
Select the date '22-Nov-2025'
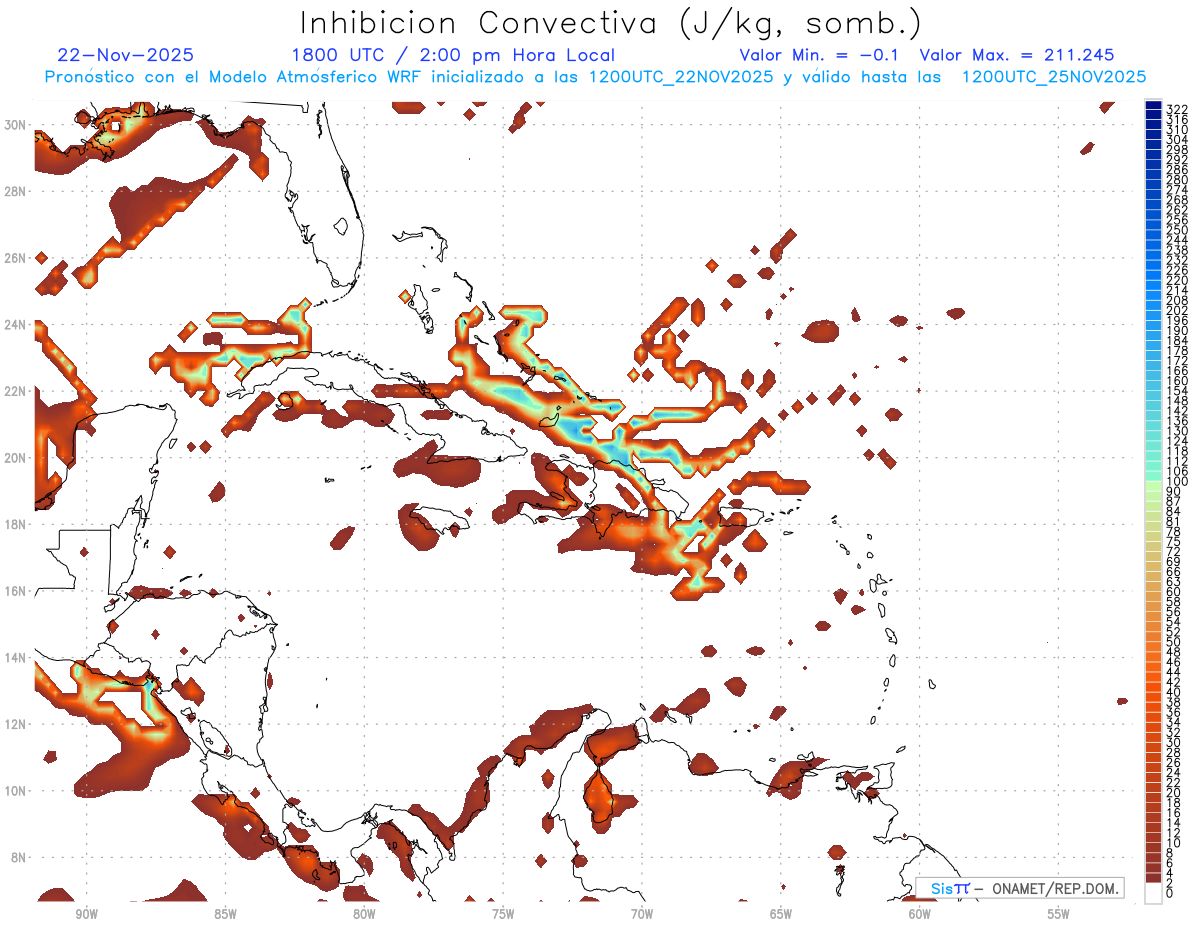coord(126,55)
